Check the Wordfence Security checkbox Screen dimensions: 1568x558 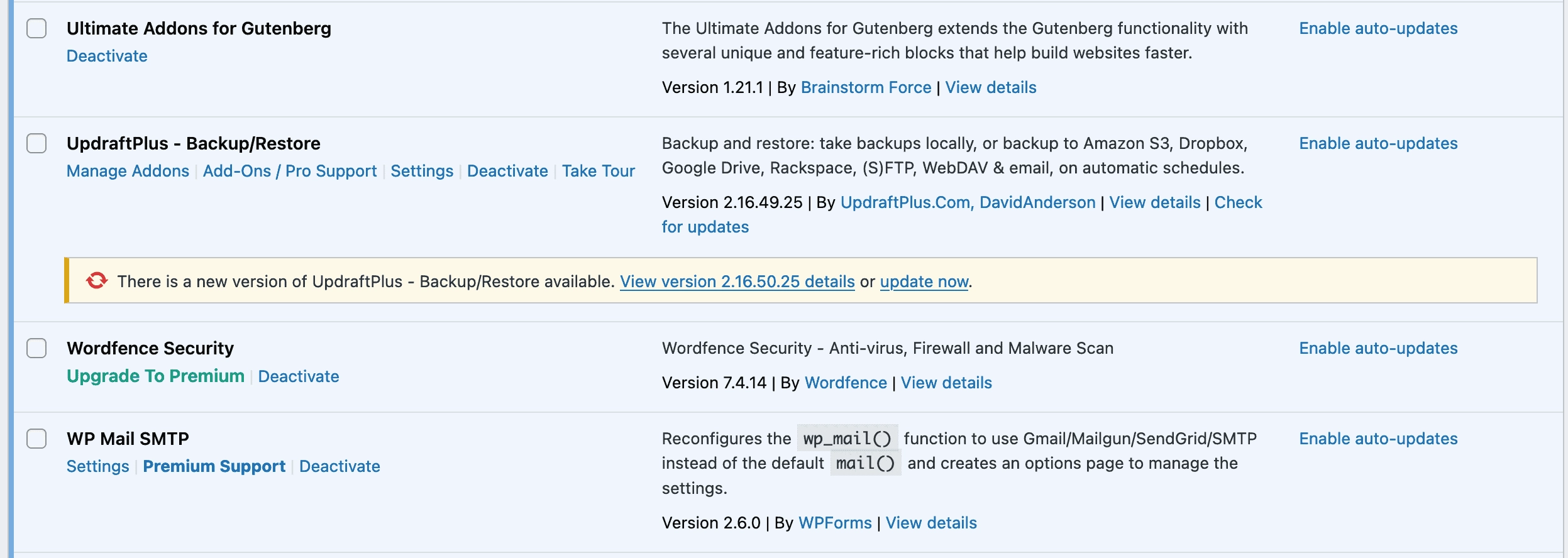pyautogui.click(x=36, y=348)
